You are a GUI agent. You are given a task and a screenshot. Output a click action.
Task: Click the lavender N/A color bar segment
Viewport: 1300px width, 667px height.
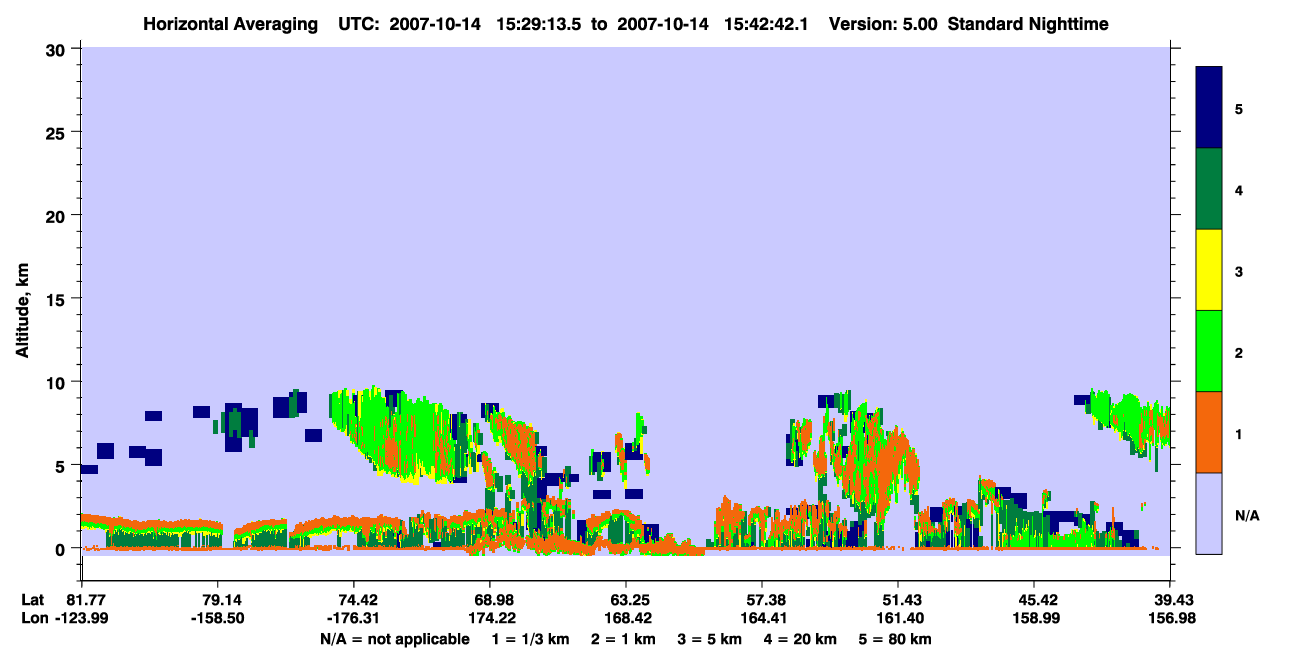click(x=1209, y=513)
